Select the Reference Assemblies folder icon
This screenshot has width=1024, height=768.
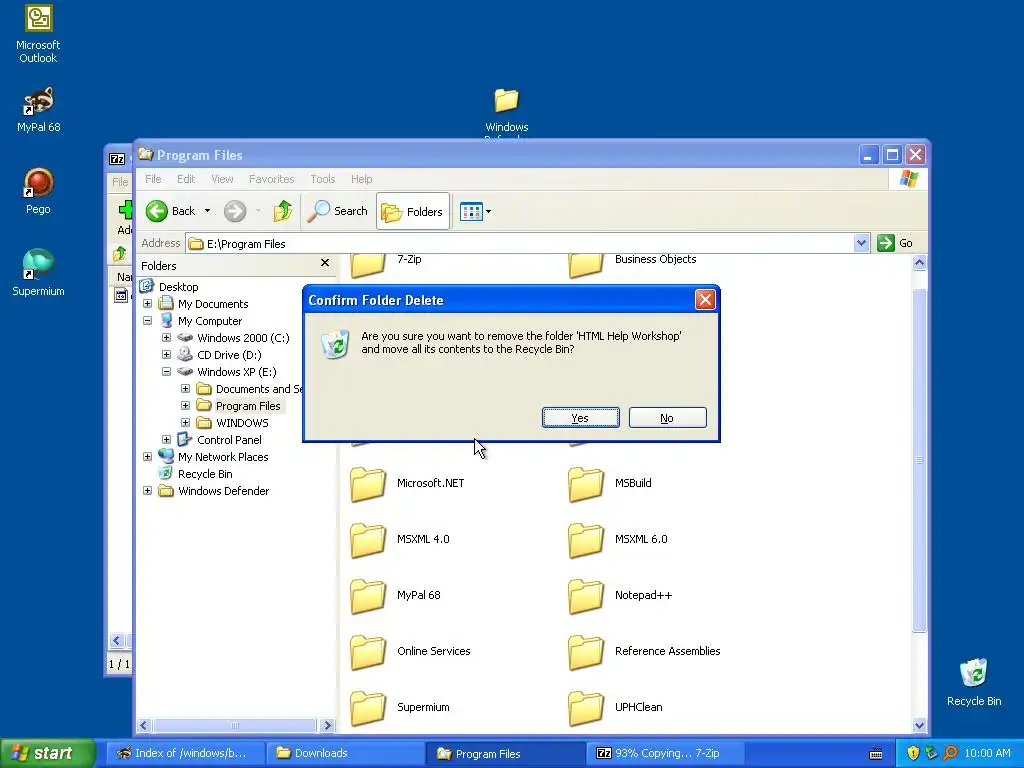tap(586, 652)
